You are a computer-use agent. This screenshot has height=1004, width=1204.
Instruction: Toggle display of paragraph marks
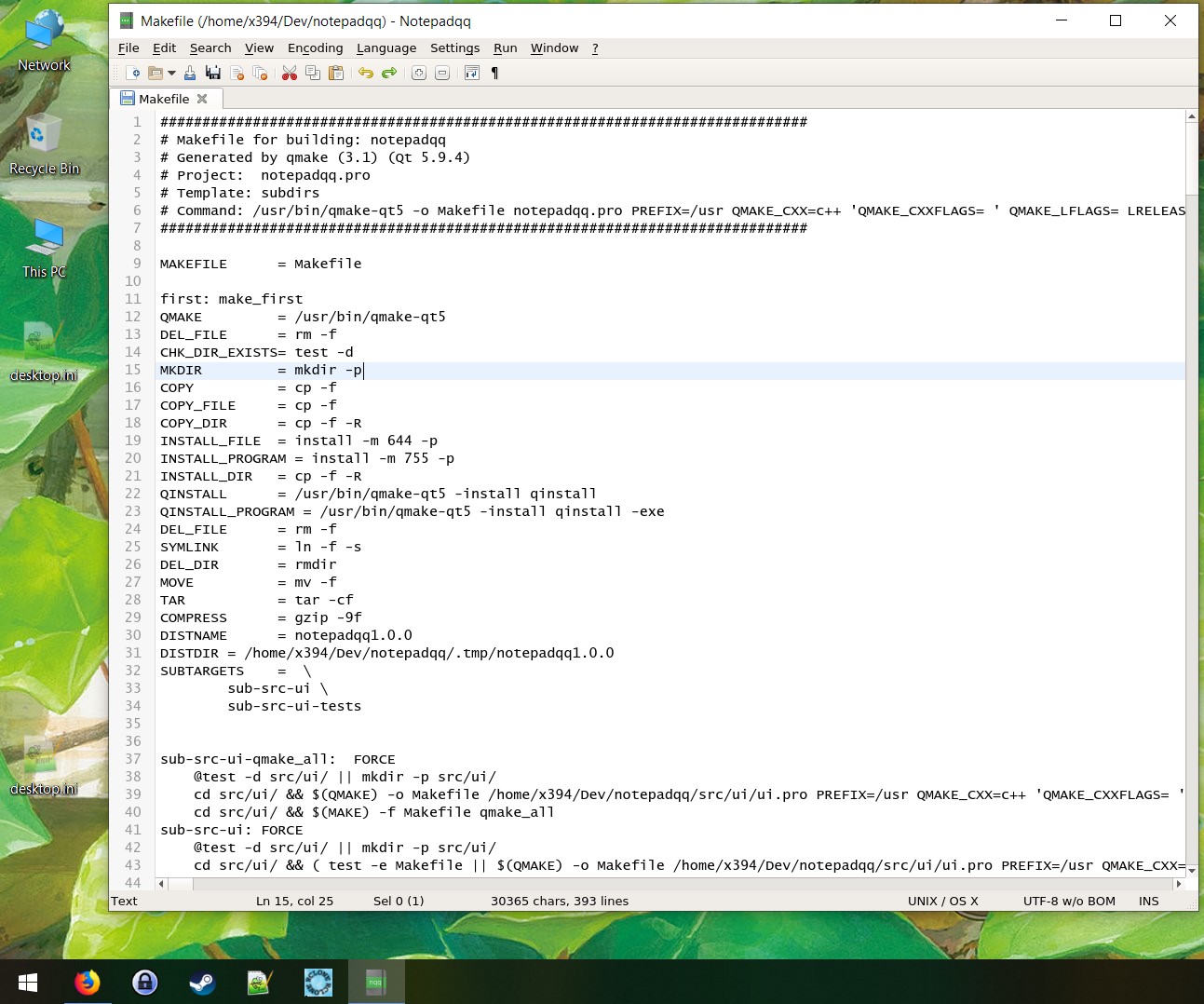494,73
